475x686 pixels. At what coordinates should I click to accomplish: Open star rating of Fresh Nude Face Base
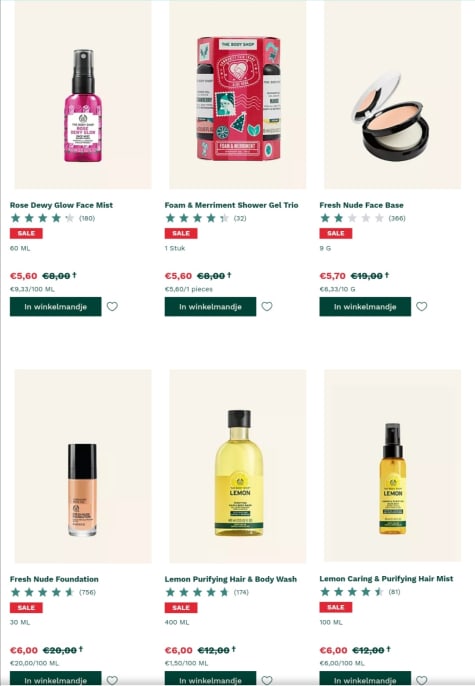click(x=352, y=218)
